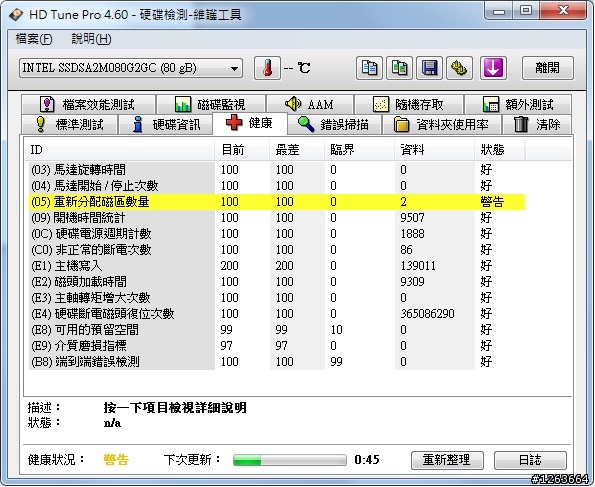595x487 pixels.
Task: Switch to the 資料夾使用率 tab
Action: 442,124
